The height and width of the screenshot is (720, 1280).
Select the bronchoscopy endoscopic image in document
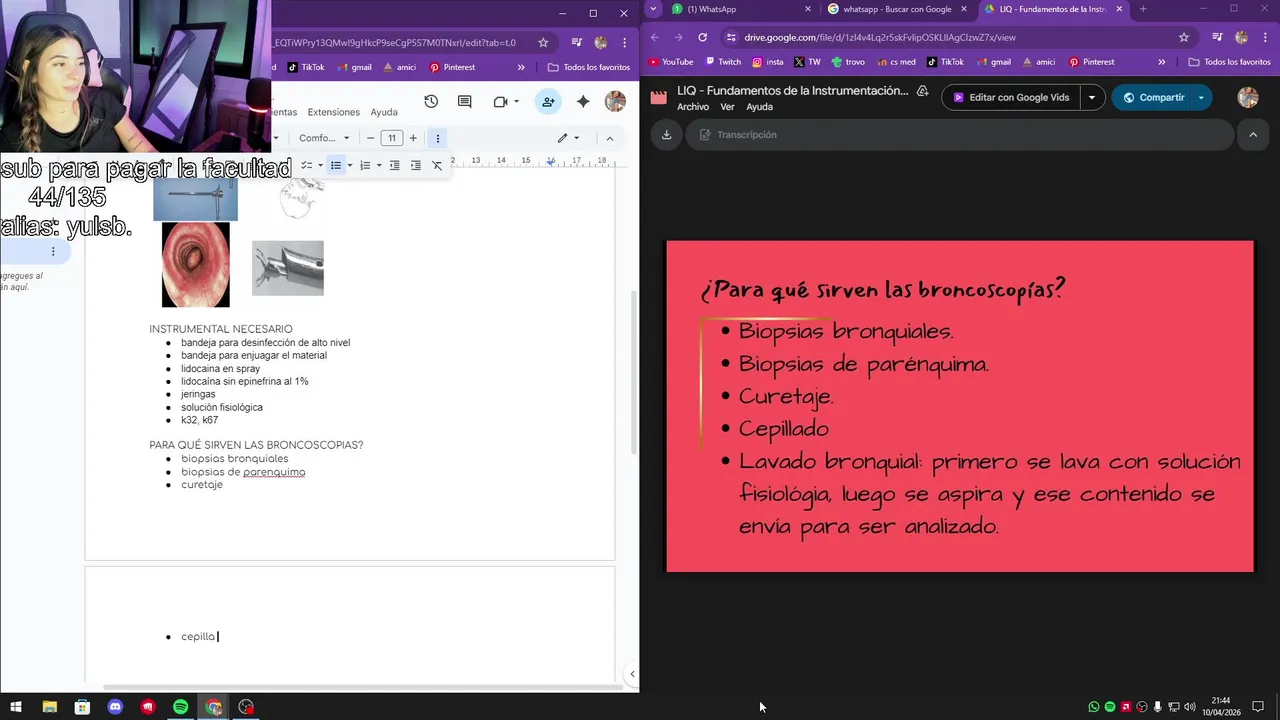pyautogui.click(x=196, y=264)
